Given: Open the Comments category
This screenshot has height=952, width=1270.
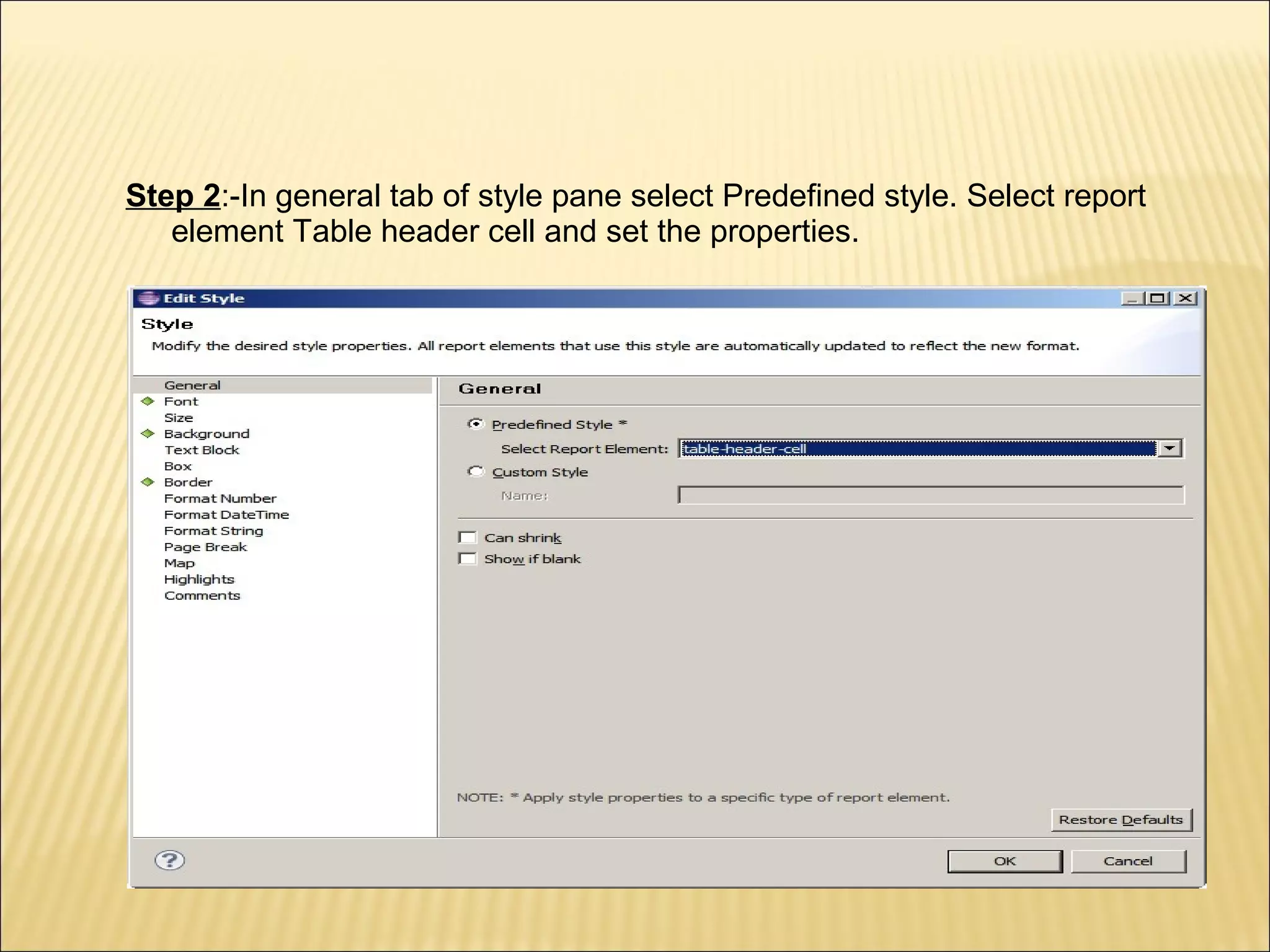Looking at the screenshot, I should pyautogui.click(x=202, y=595).
